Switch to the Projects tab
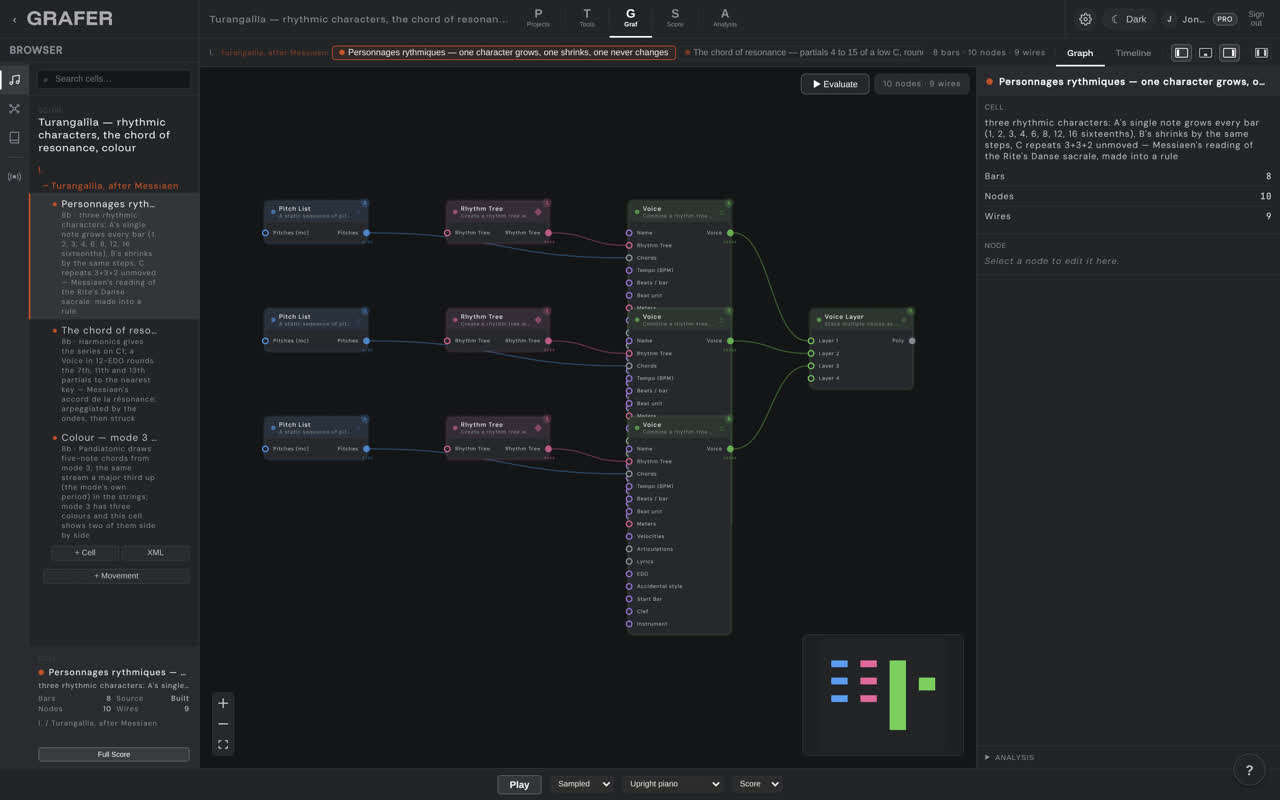Screen dimensions: 1280x800 coord(538,18)
